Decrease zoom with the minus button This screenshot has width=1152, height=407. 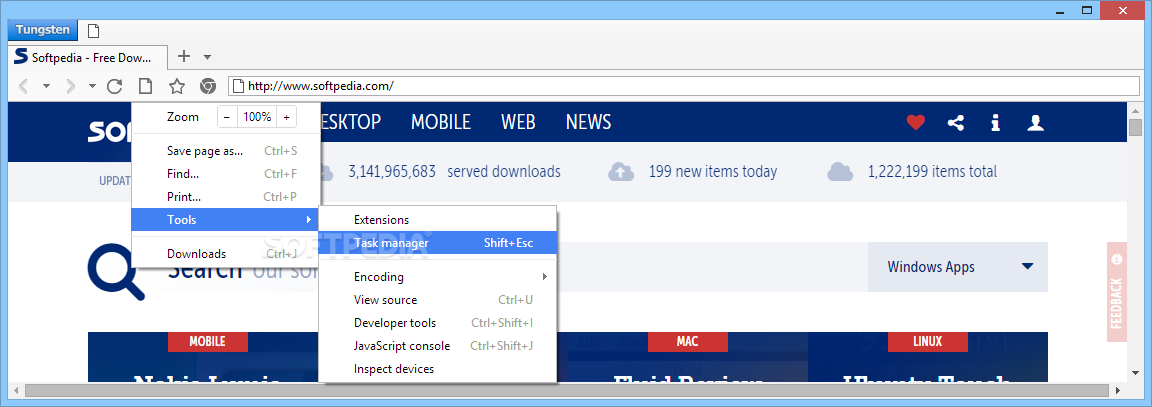click(x=227, y=117)
